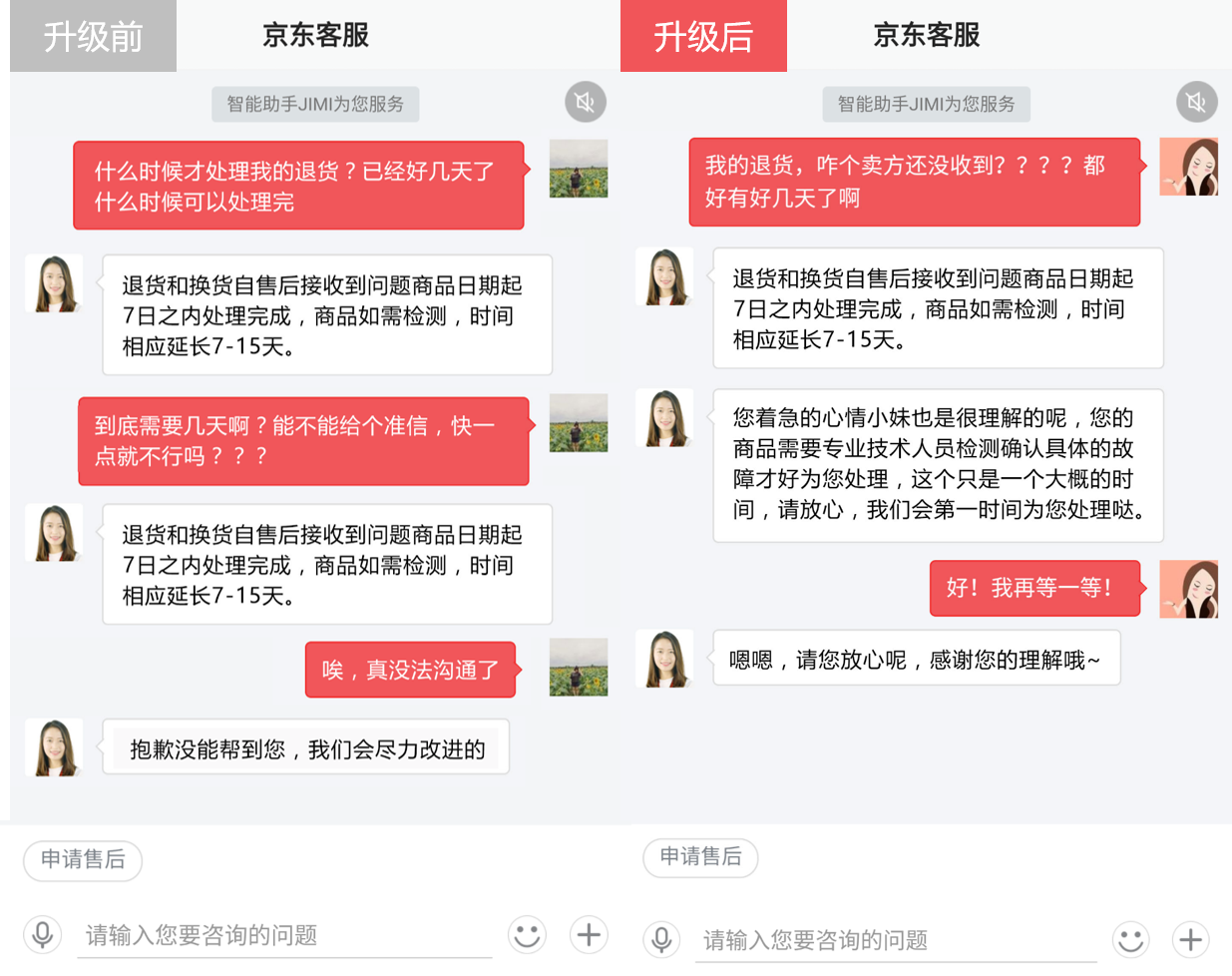Select the 好！我再等一等 message bubble
The width and height of the screenshot is (1232, 976).
[1034, 589]
